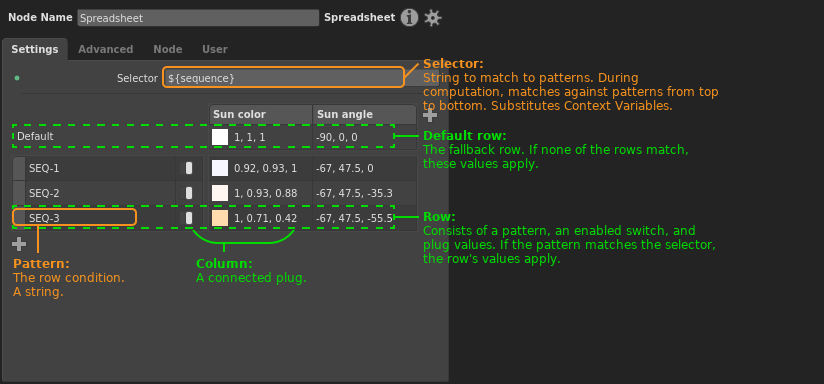Toggle the SEQ-3 row enabled switch
Image resolution: width=824 pixels, height=384 pixels.
pos(189,218)
